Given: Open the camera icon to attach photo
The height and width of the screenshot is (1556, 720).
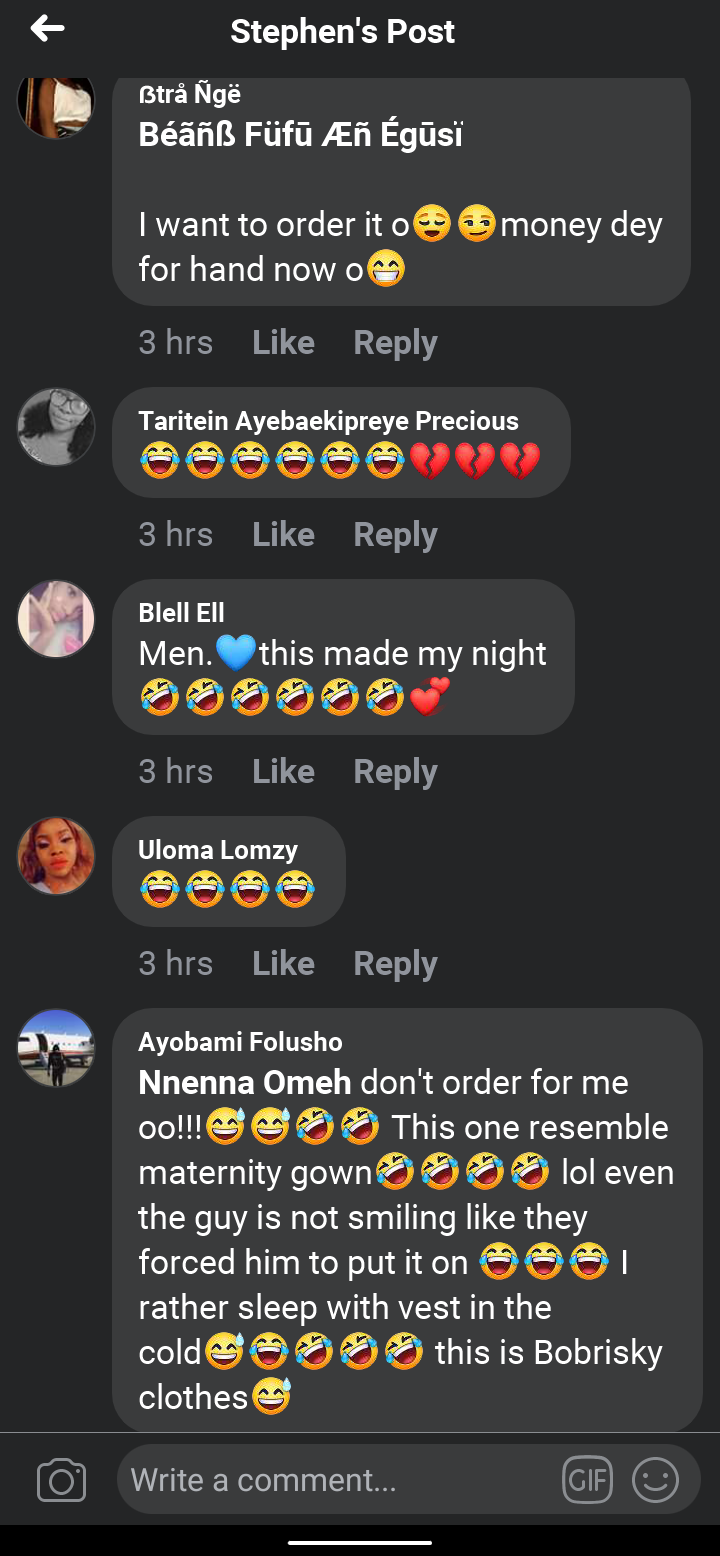Looking at the screenshot, I should point(61,1480).
